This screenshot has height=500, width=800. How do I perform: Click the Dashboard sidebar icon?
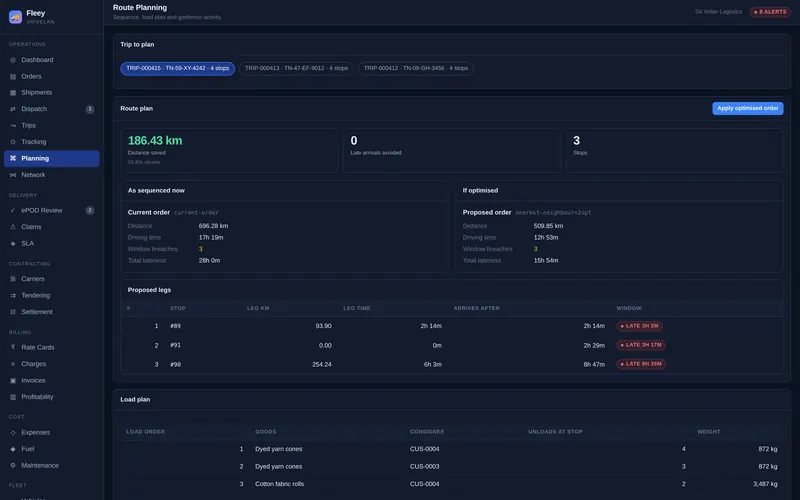[13, 60]
